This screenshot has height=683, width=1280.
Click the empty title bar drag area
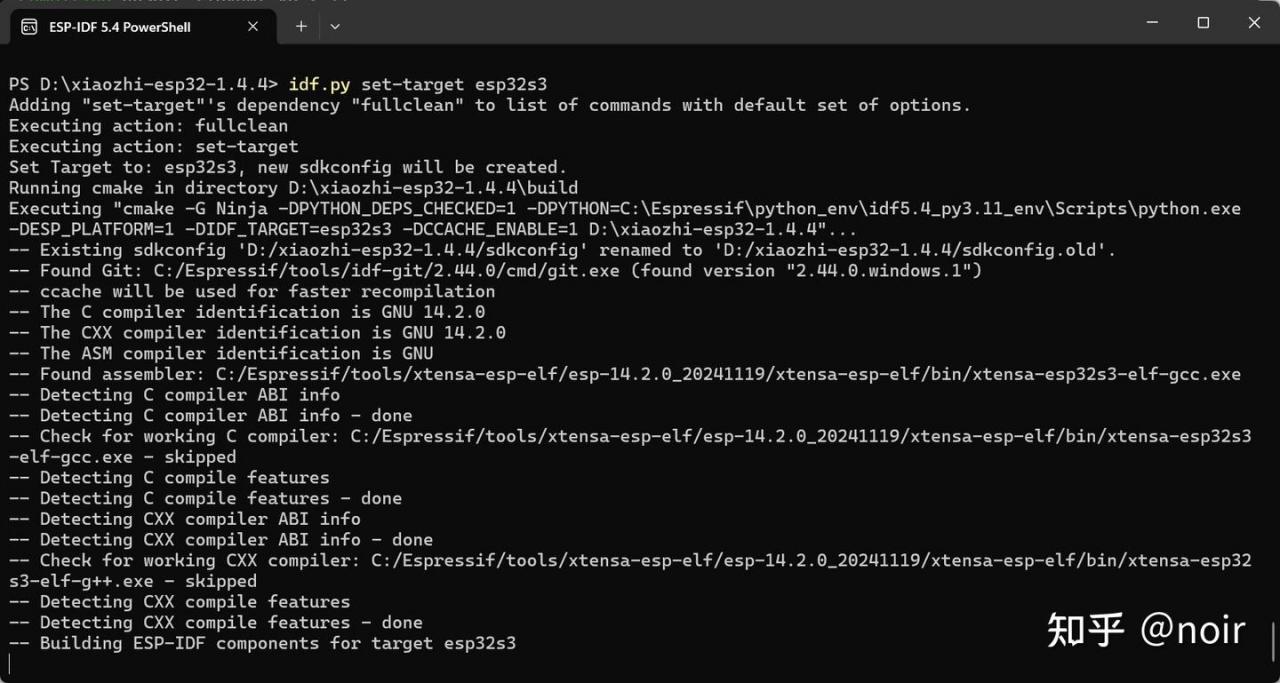coord(730,22)
